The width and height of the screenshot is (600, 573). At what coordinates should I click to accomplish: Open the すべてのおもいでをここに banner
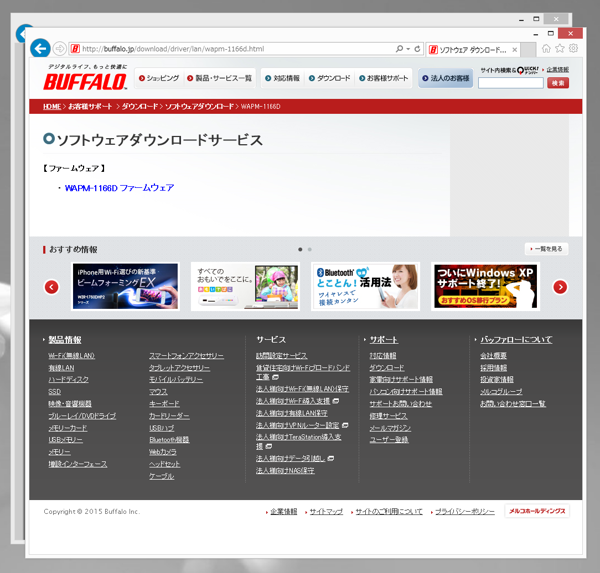[245, 286]
